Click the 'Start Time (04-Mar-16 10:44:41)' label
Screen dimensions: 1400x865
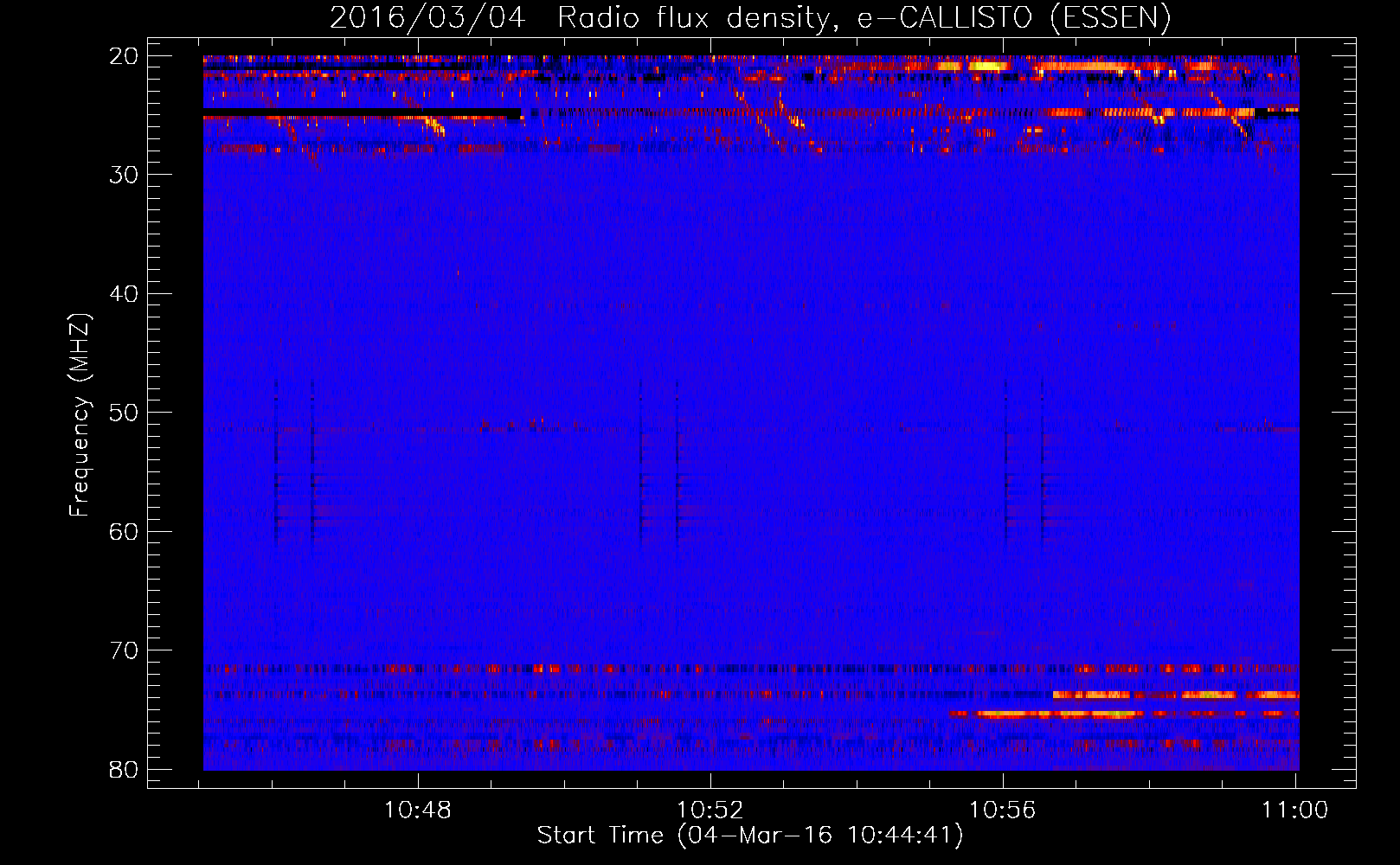750,836
